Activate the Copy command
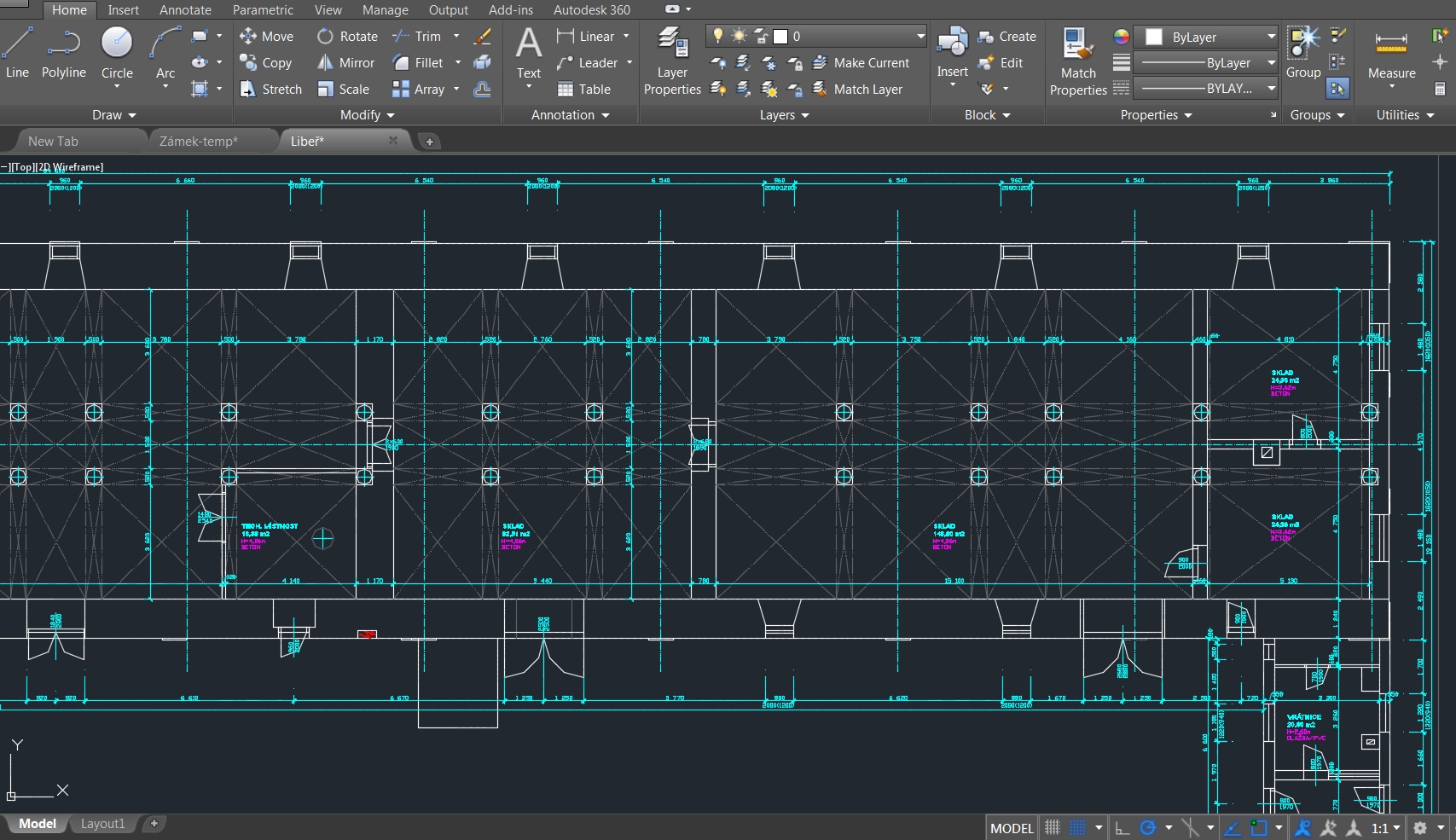1456x840 pixels. (x=266, y=62)
